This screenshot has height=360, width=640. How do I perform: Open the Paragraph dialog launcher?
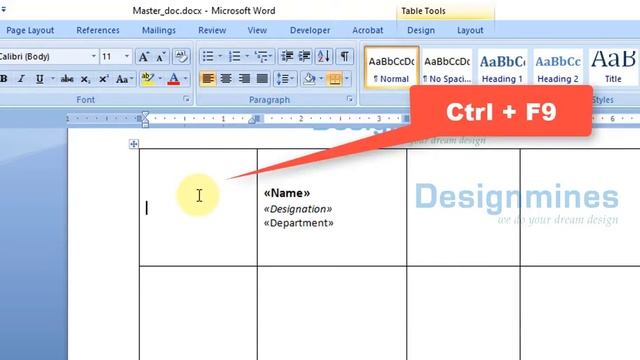click(x=349, y=99)
